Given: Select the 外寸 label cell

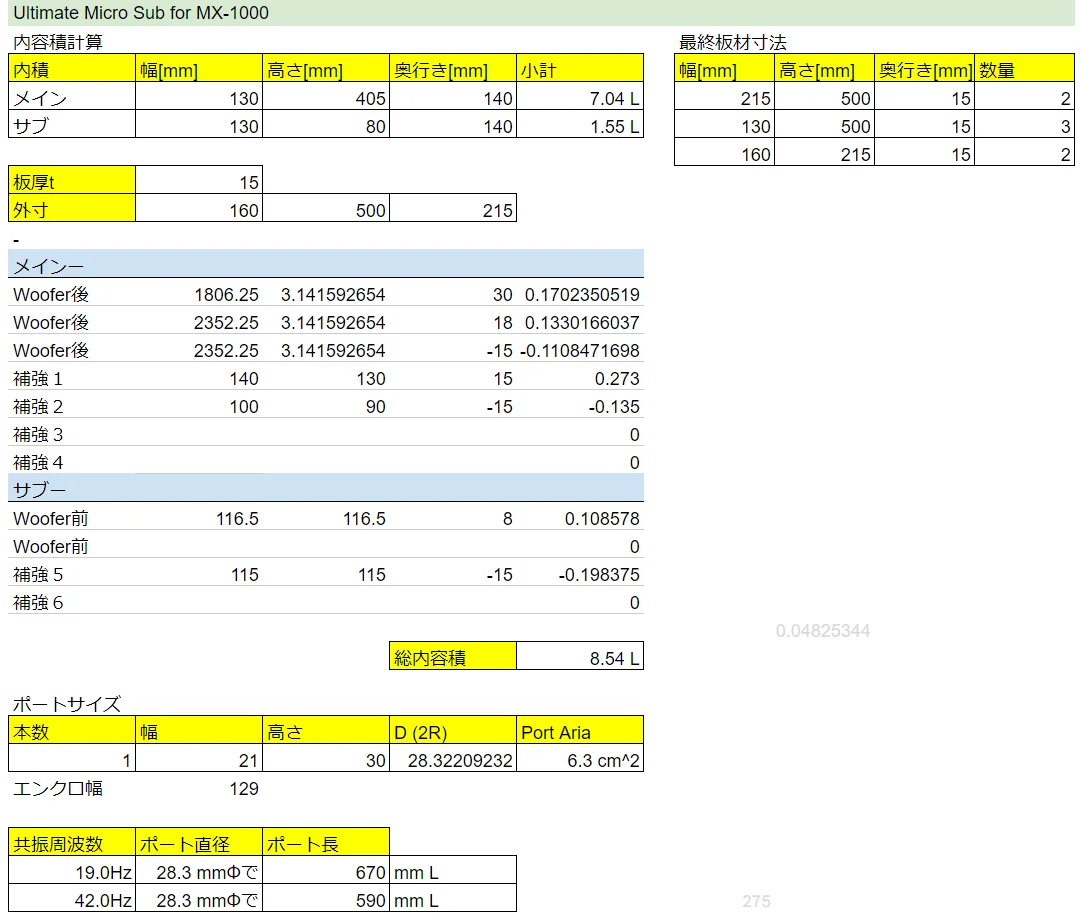Looking at the screenshot, I should pos(71,210).
